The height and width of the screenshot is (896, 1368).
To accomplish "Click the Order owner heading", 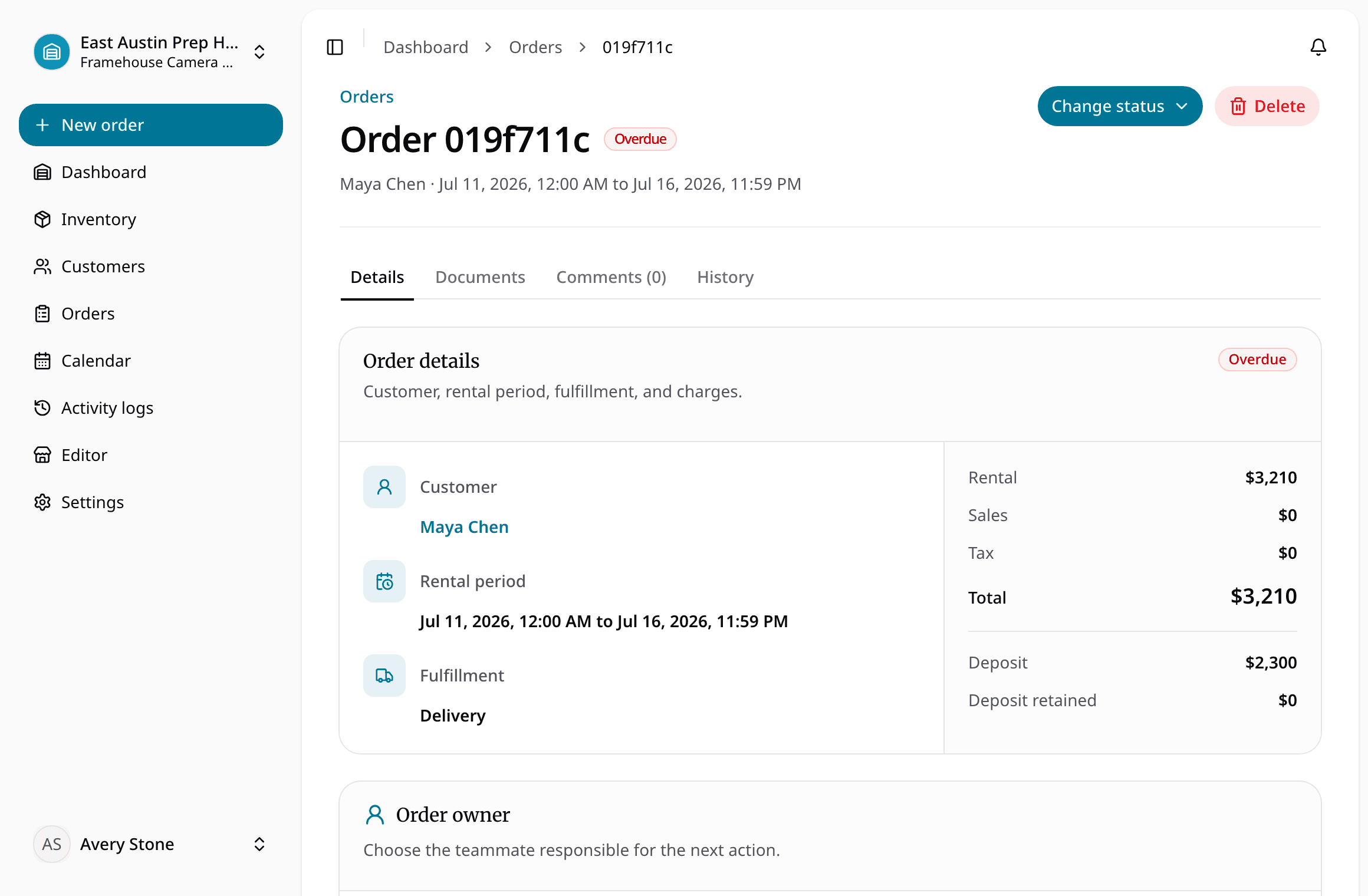I will [x=453, y=815].
